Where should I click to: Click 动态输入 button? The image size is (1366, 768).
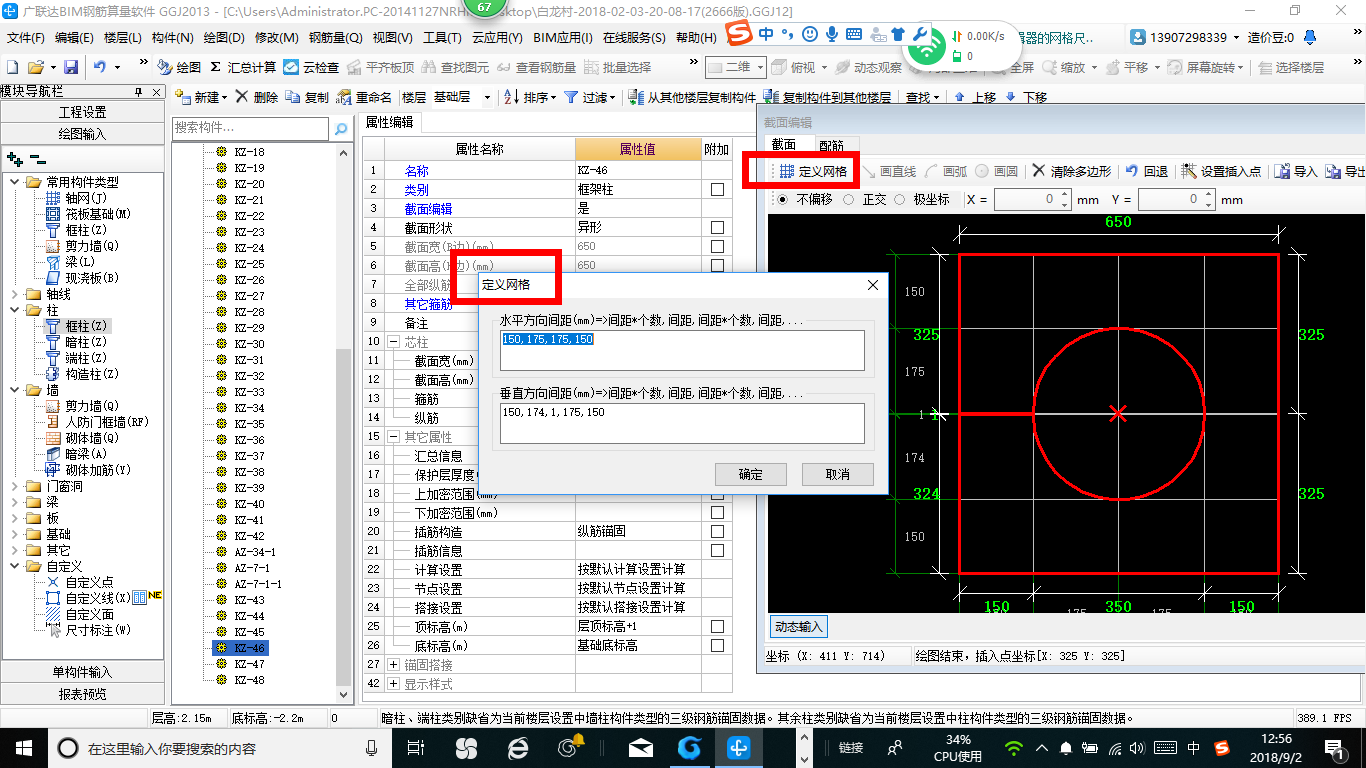[x=798, y=627]
